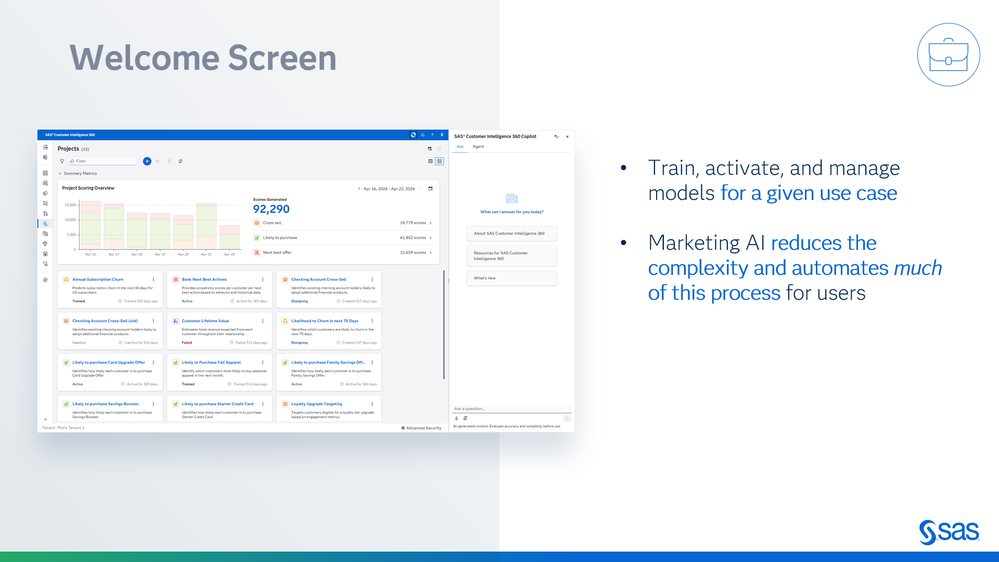Image resolution: width=999 pixels, height=562 pixels.
Task: Open the Customer Lifetime Value kebab menu
Action: (x=262, y=321)
